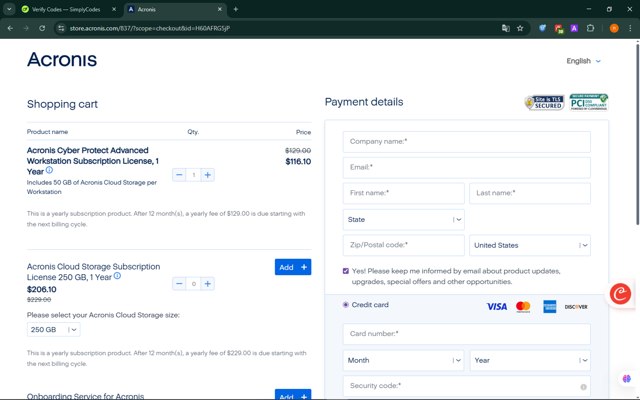Click the translate page icon
This screenshot has height=400, width=640.
point(506,28)
